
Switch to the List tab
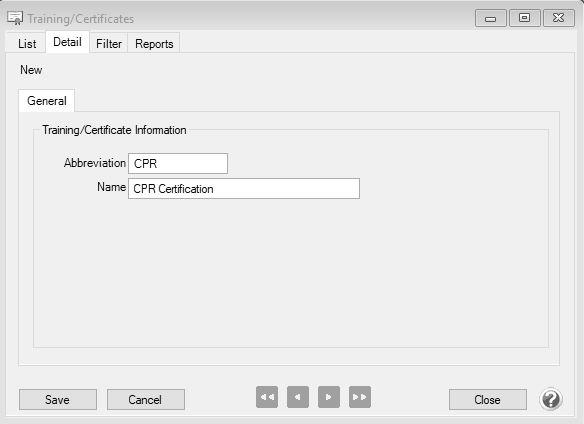click(x=27, y=44)
